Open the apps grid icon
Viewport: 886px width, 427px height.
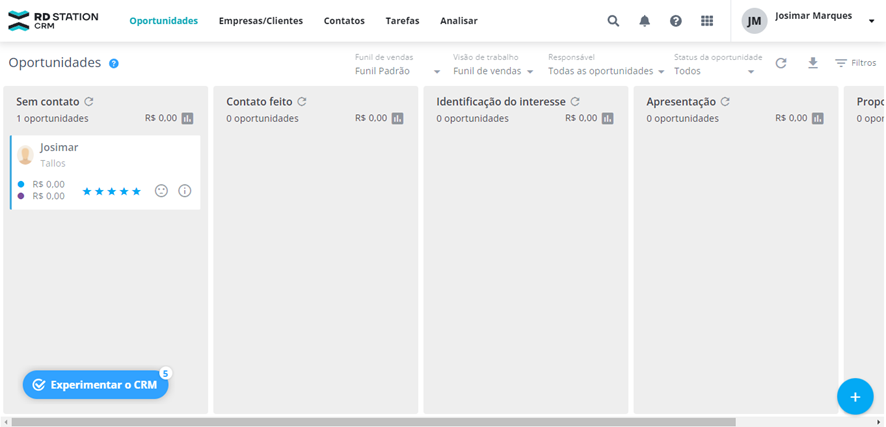click(x=707, y=21)
